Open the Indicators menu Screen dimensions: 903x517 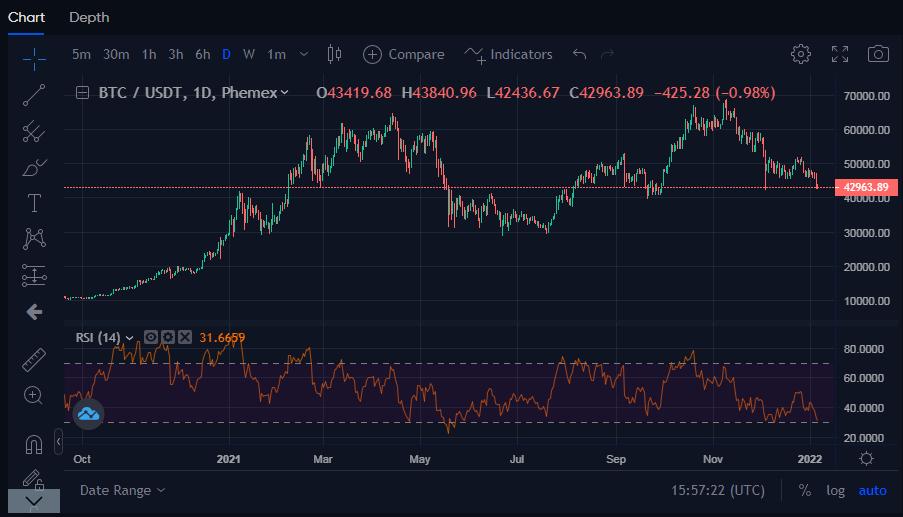(508, 55)
